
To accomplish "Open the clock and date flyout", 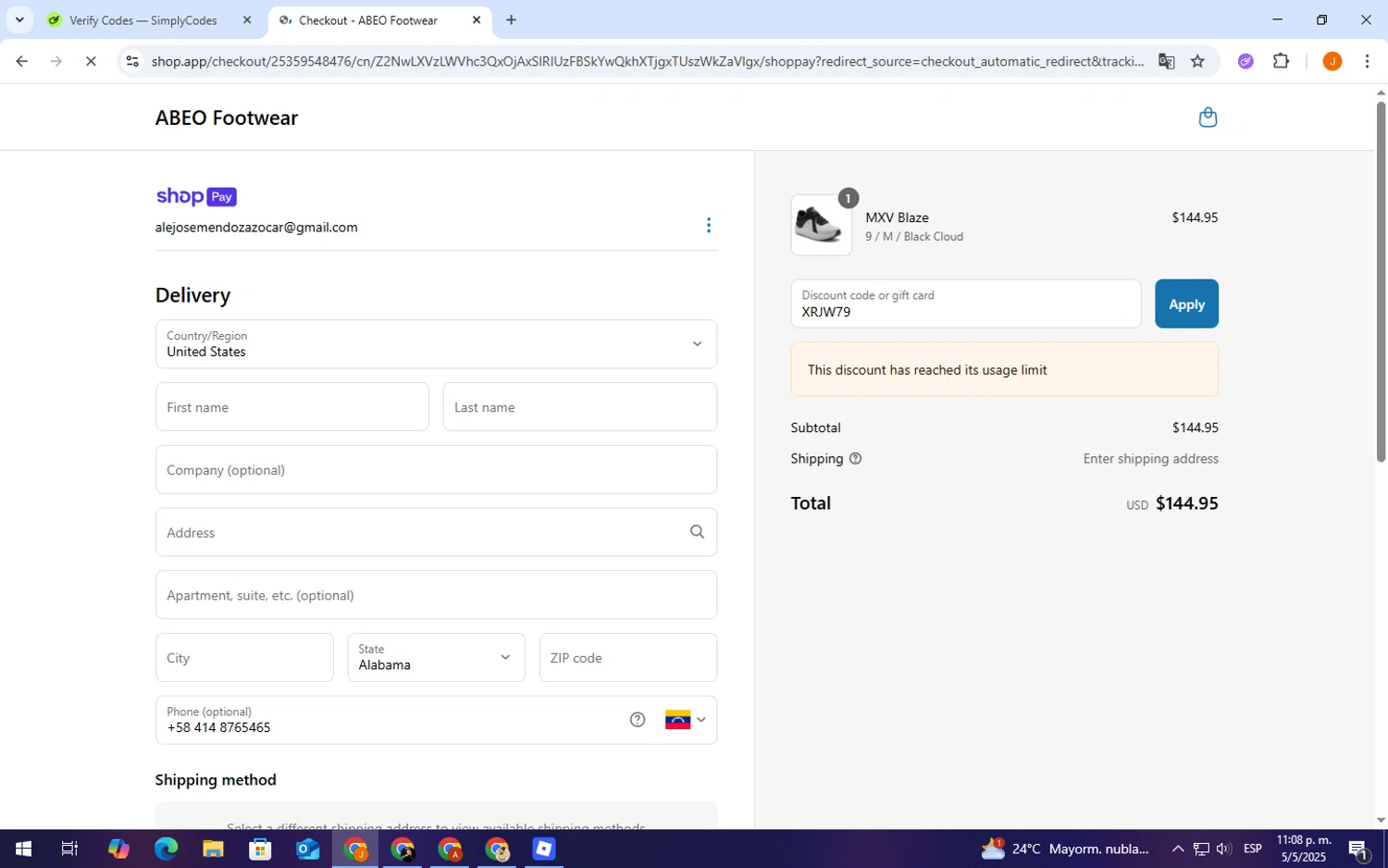I will pos(1303,849).
